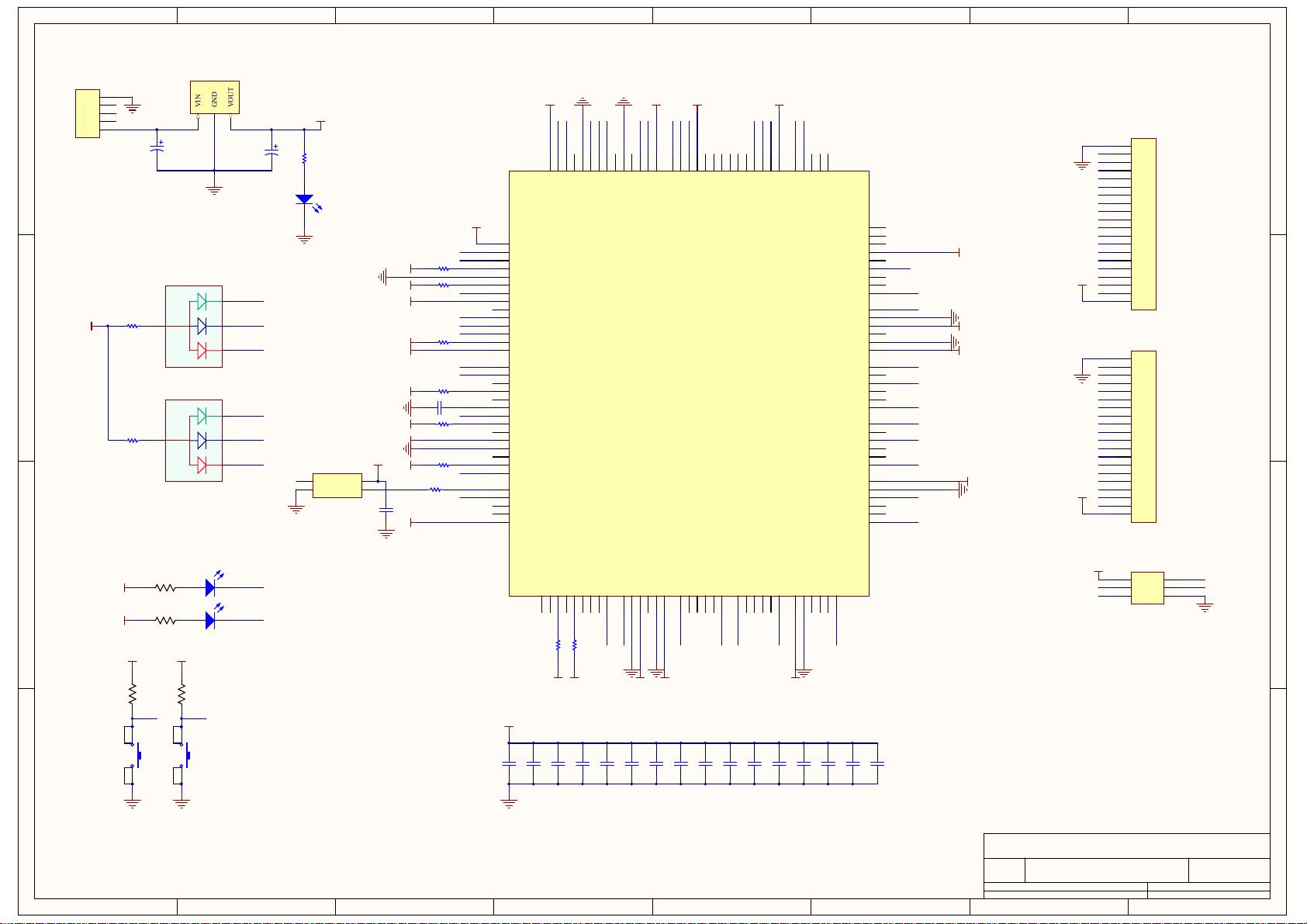Click the right push button switch
1307x924 pixels.
[182, 753]
